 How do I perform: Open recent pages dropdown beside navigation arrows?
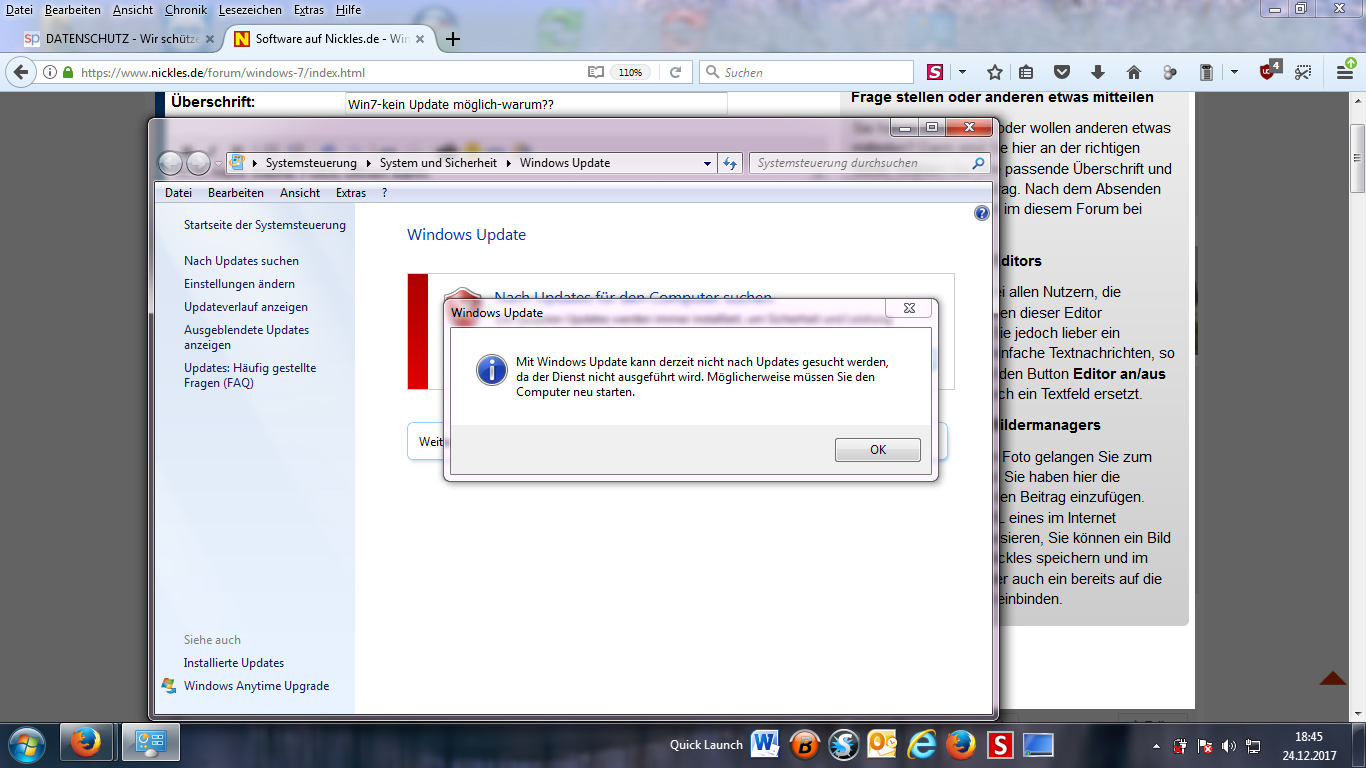[218, 163]
